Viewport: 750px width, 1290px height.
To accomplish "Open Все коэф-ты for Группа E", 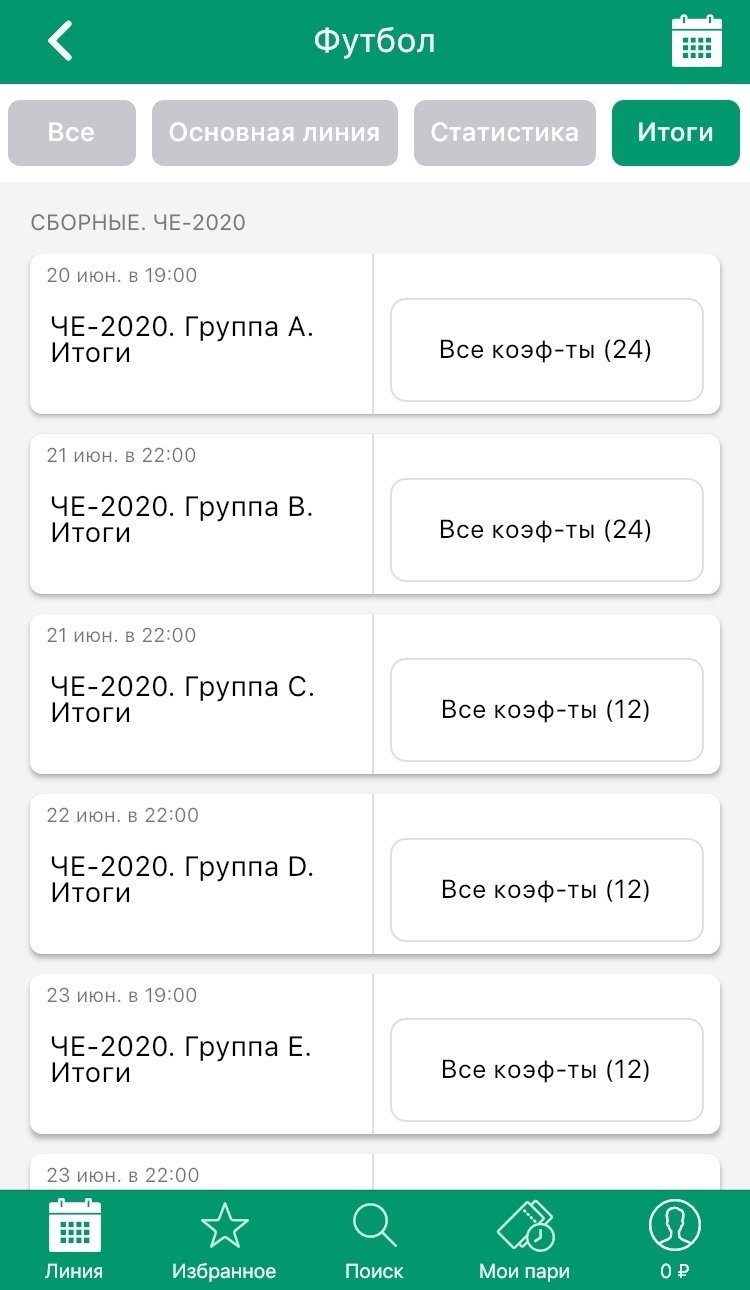I will (546, 1070).
